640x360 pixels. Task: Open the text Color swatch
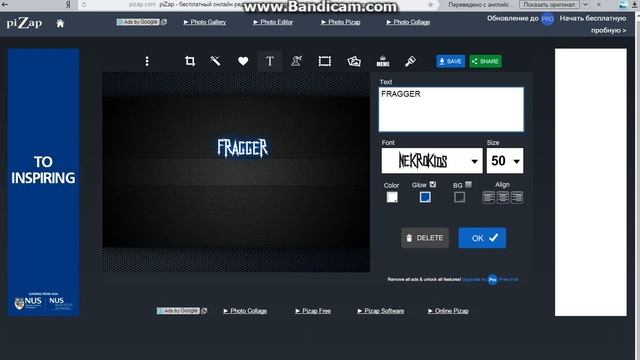pos(392,197)
